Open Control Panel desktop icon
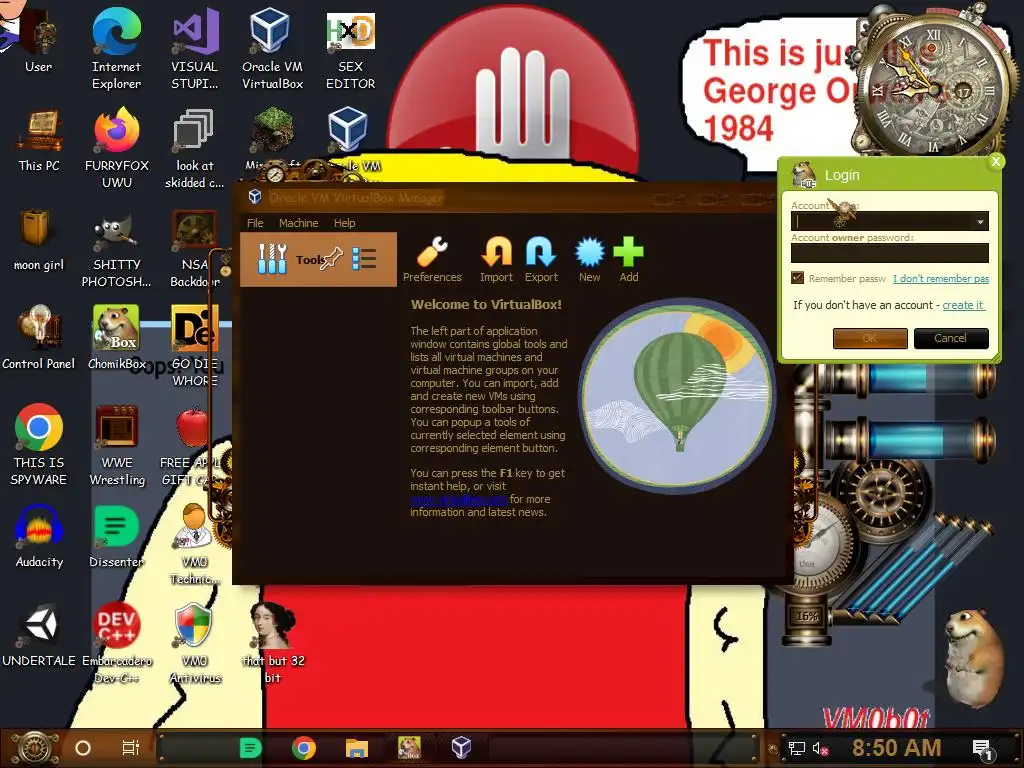Screen dimensions: 1024x768 click(39, 338)
